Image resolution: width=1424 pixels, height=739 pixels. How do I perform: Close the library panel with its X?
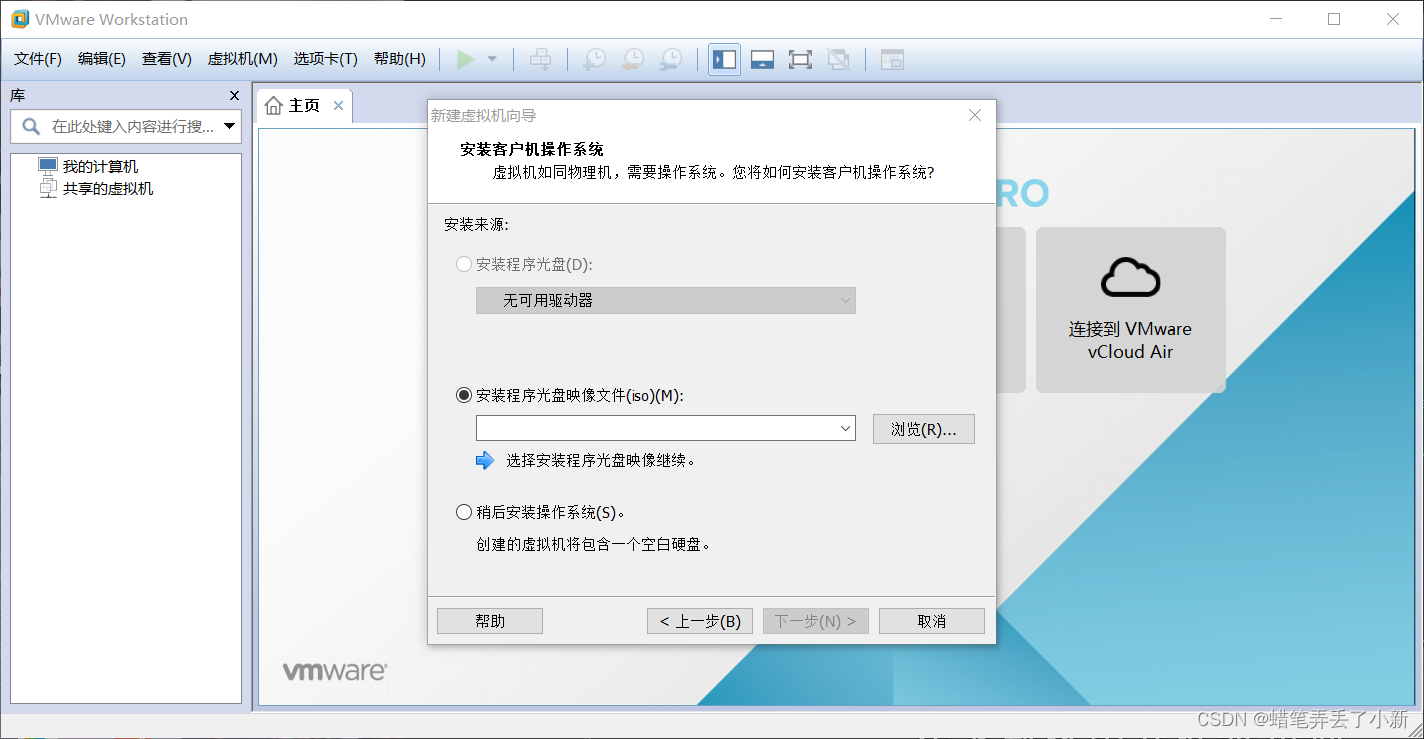(x=235, y=96)
